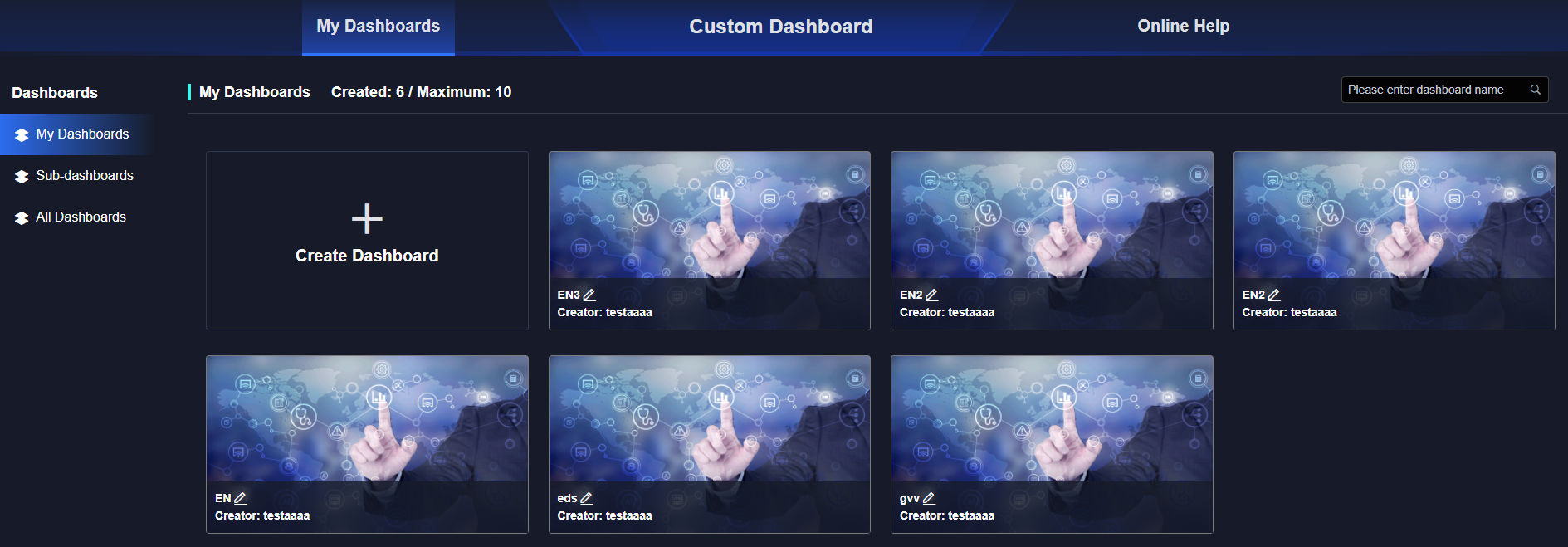Open the EN dashboard thumbnail
This screenshot has width=1568, height=547.
(367, 419)
